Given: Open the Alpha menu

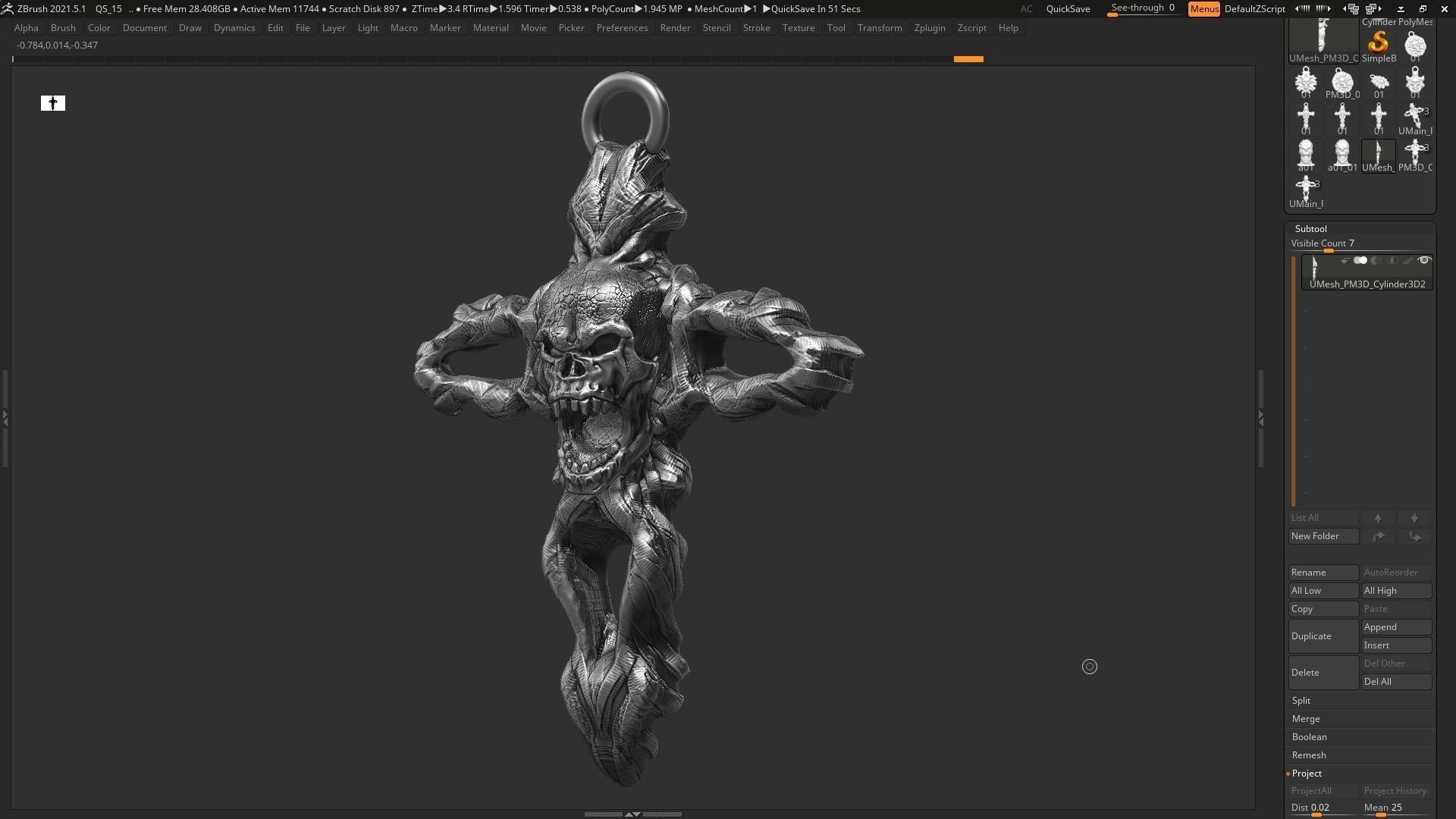Looking at the screenshot, I should pos(26,28).
